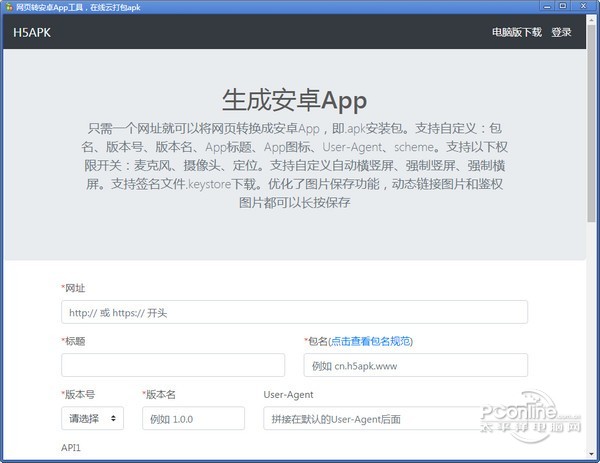The width and height of the screenshot is (600, 463).
Task: Click the 网址 field label
Action: [x=75, y=288]
